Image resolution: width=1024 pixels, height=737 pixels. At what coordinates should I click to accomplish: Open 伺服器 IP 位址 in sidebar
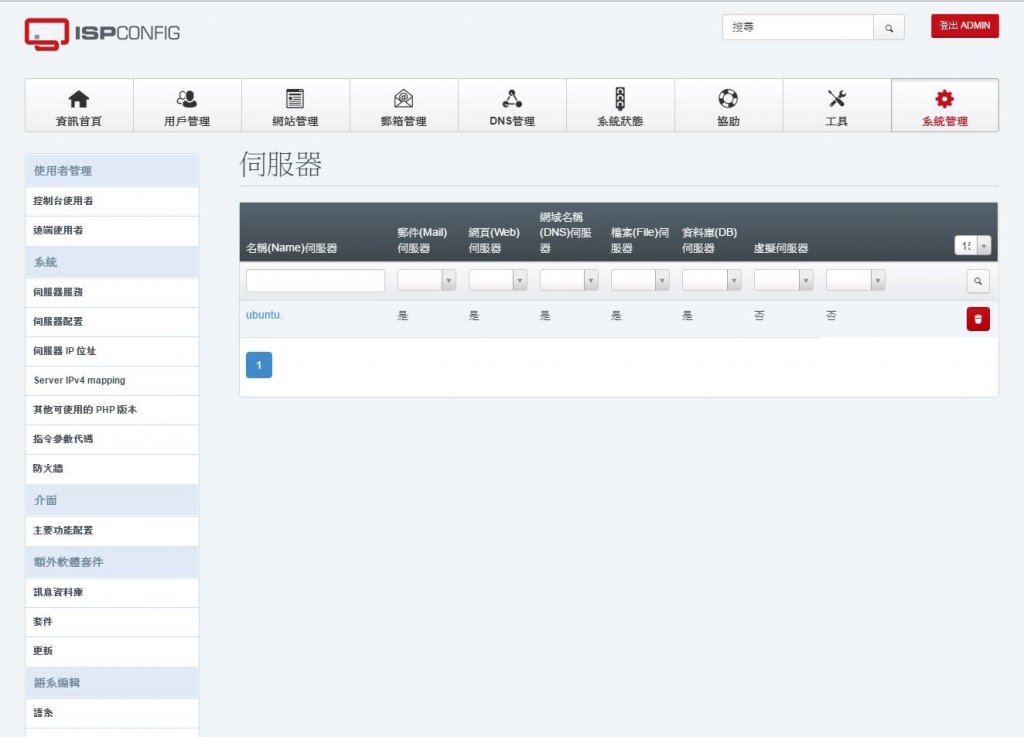tap(112, 351)
